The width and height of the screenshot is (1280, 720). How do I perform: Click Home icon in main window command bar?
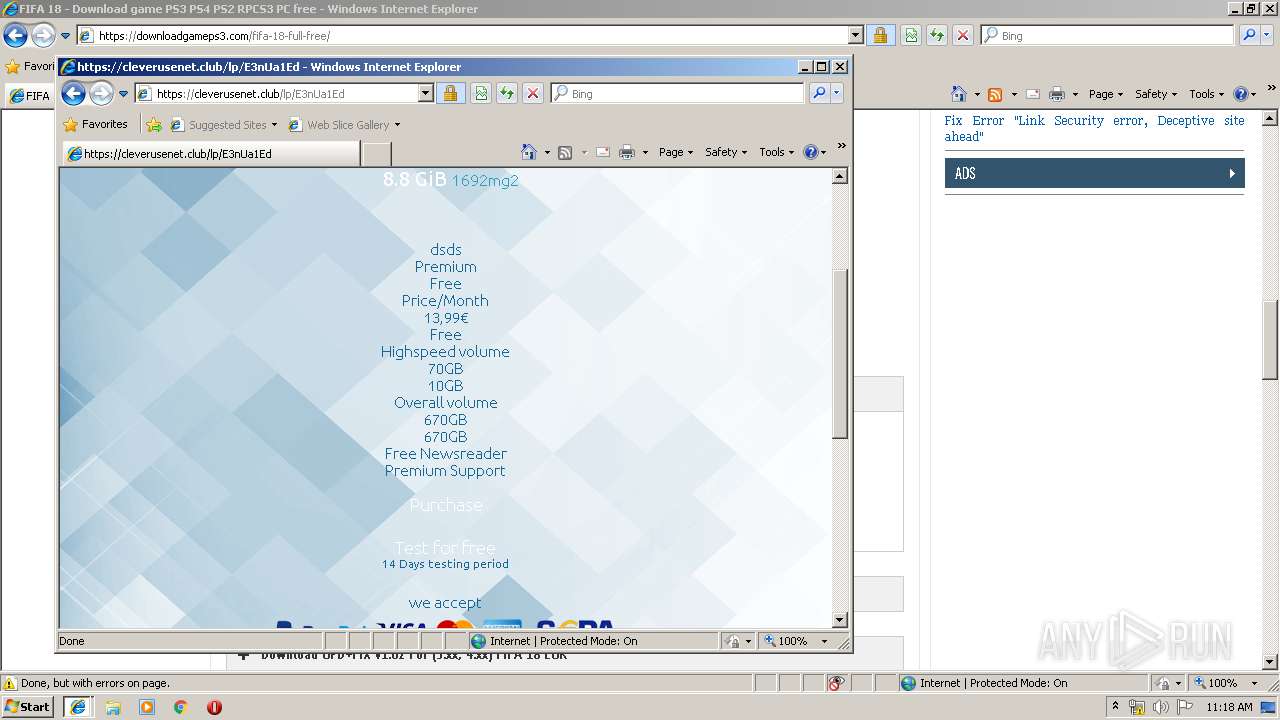tap(959, 94)
